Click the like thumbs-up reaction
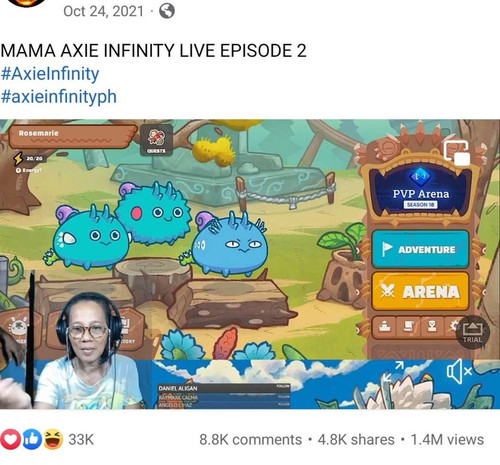Viewport: 500px width, 465px height. click(32, 439)
